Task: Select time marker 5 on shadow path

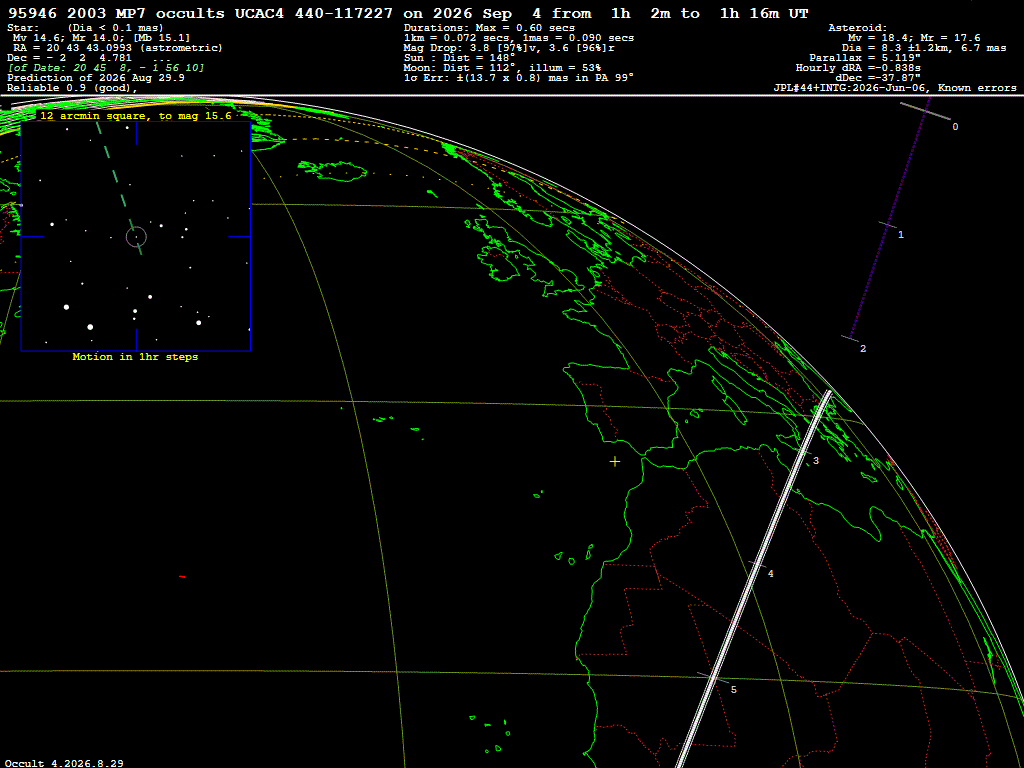Action: pos(733,690)
